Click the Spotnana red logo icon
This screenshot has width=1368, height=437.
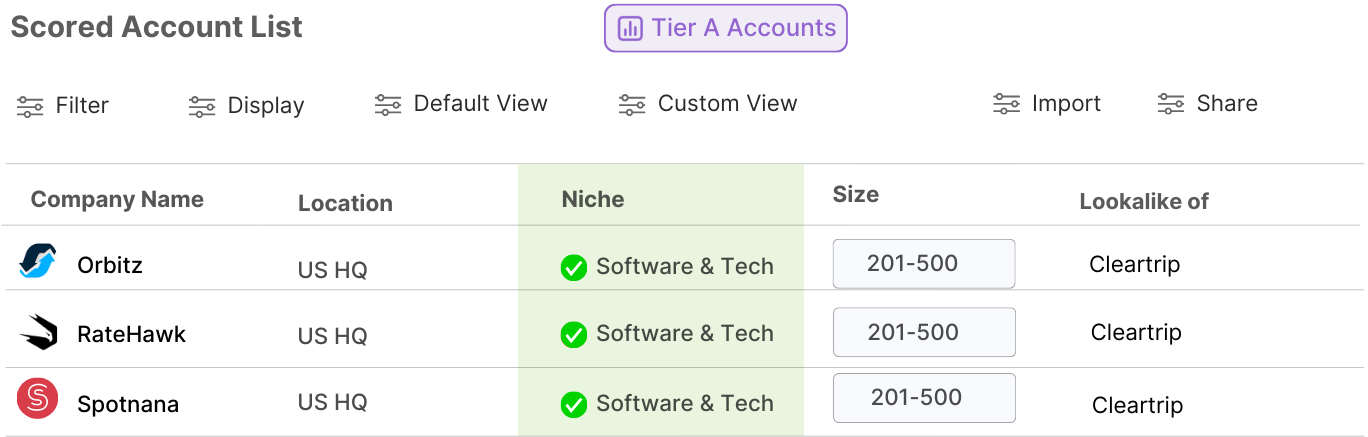38,399
